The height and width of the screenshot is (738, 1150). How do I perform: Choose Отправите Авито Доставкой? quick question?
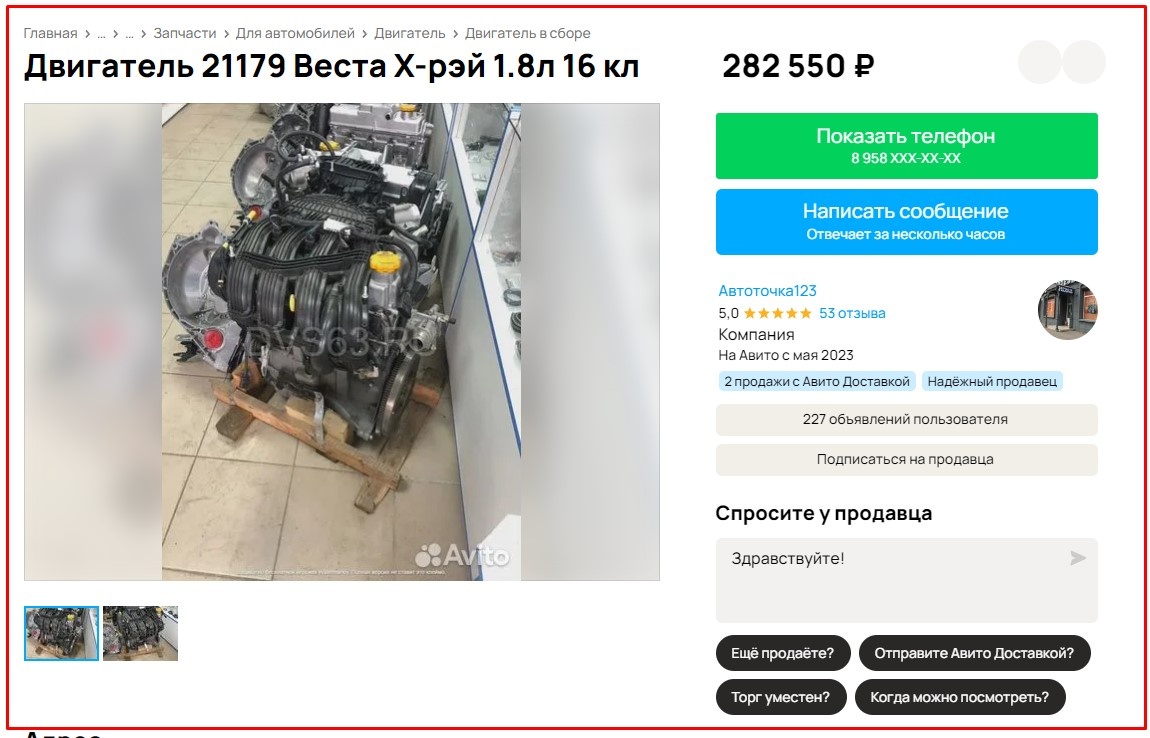tap(974, 653)
